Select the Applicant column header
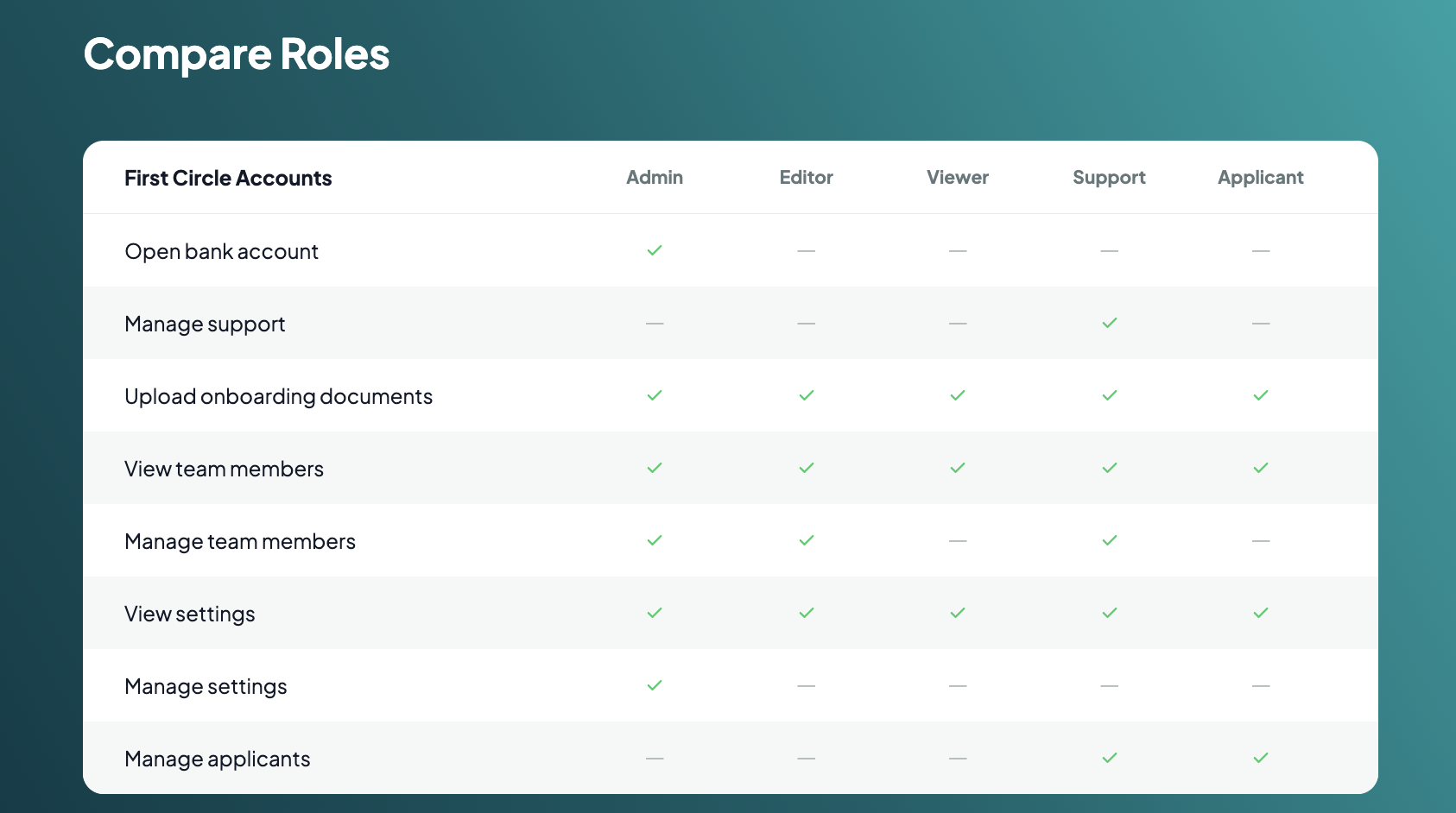 [1261, 178]
